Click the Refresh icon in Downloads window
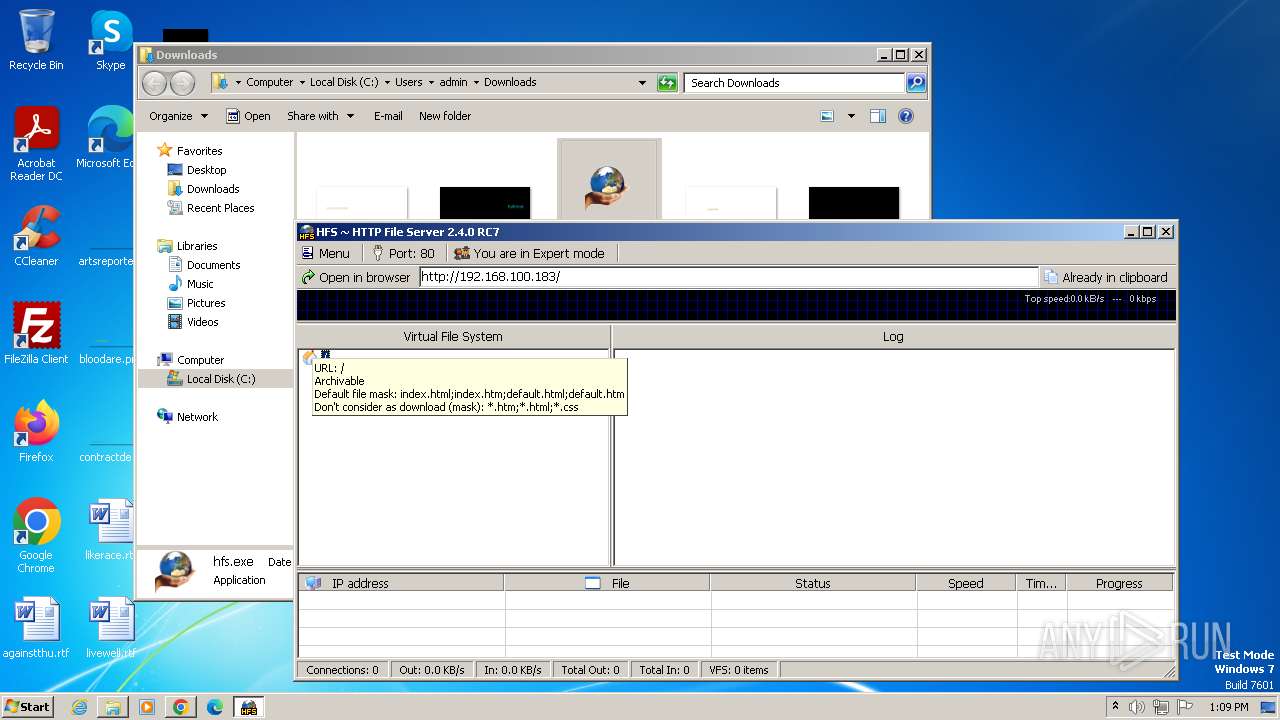 click(x=667, y=83)
